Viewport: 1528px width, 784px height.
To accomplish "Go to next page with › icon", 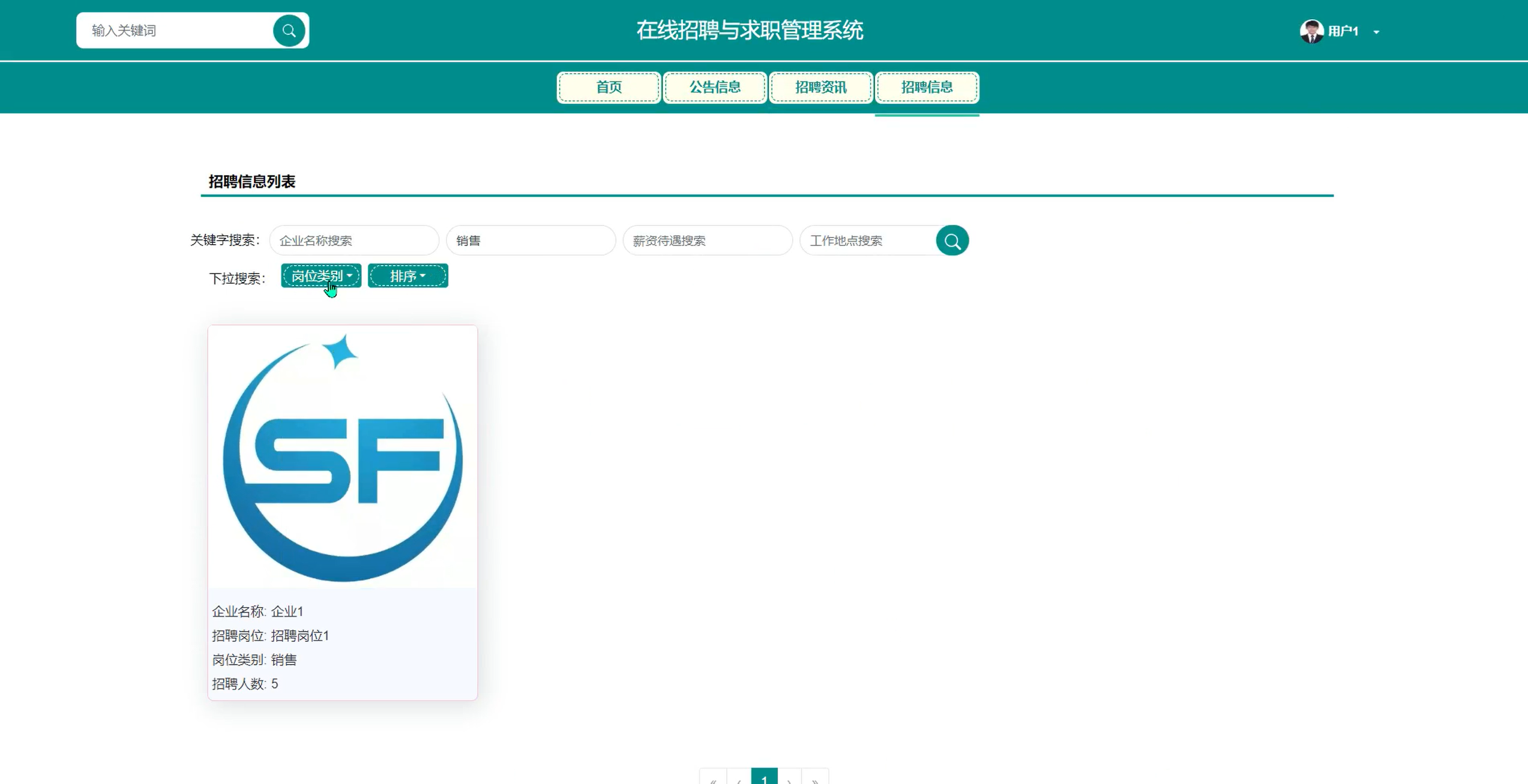I will (790, 779).
